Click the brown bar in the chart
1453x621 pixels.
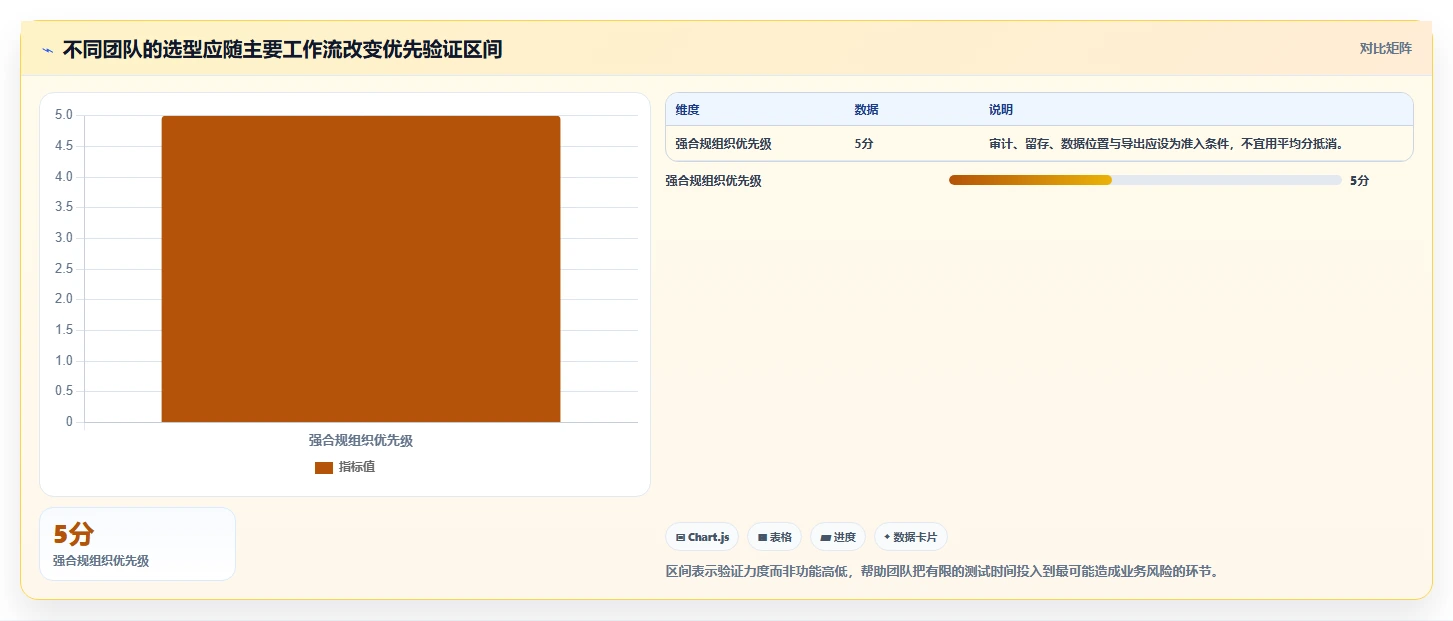(x=361, y=269)
